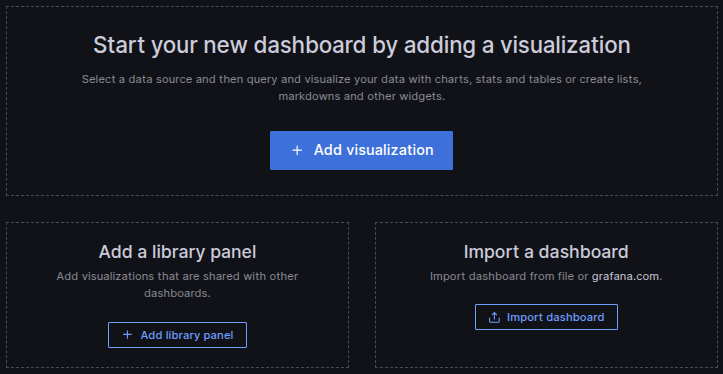Click the 'Import dashboard from file or' text
This screenshot has height=374, width=723.
pos(509,277)
